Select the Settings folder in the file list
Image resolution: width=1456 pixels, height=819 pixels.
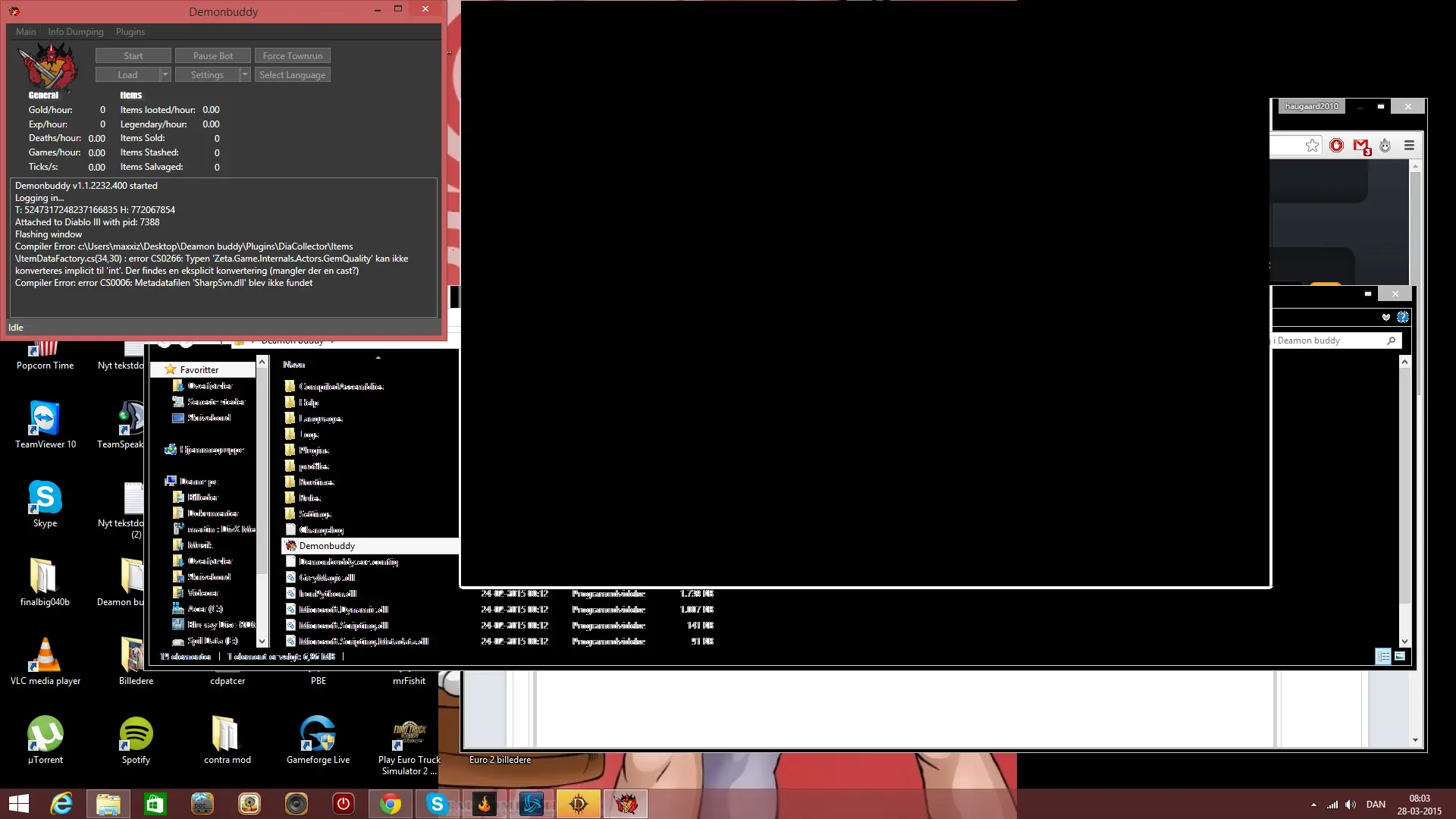(315, 514)
